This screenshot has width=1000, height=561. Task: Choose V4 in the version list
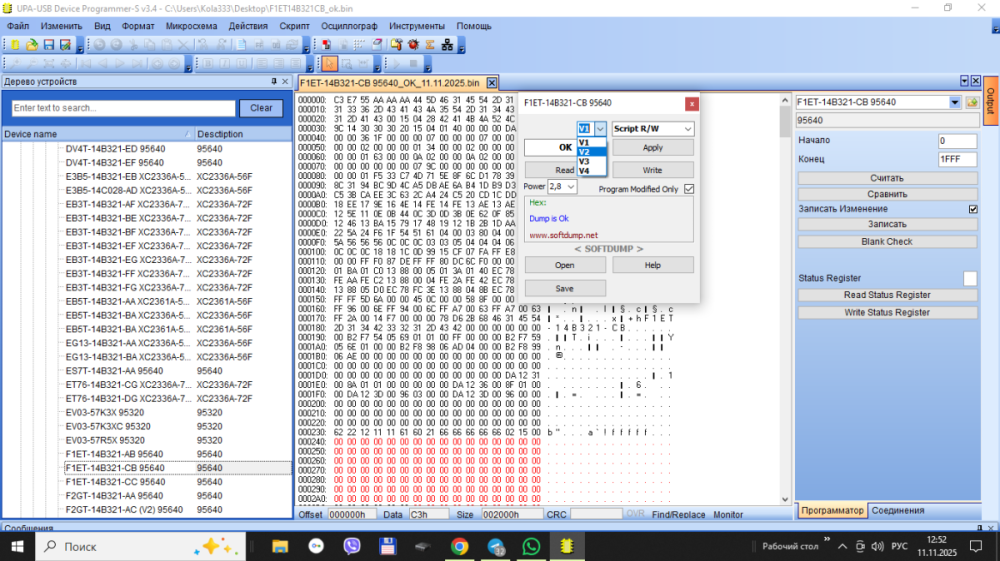[591, 171]
